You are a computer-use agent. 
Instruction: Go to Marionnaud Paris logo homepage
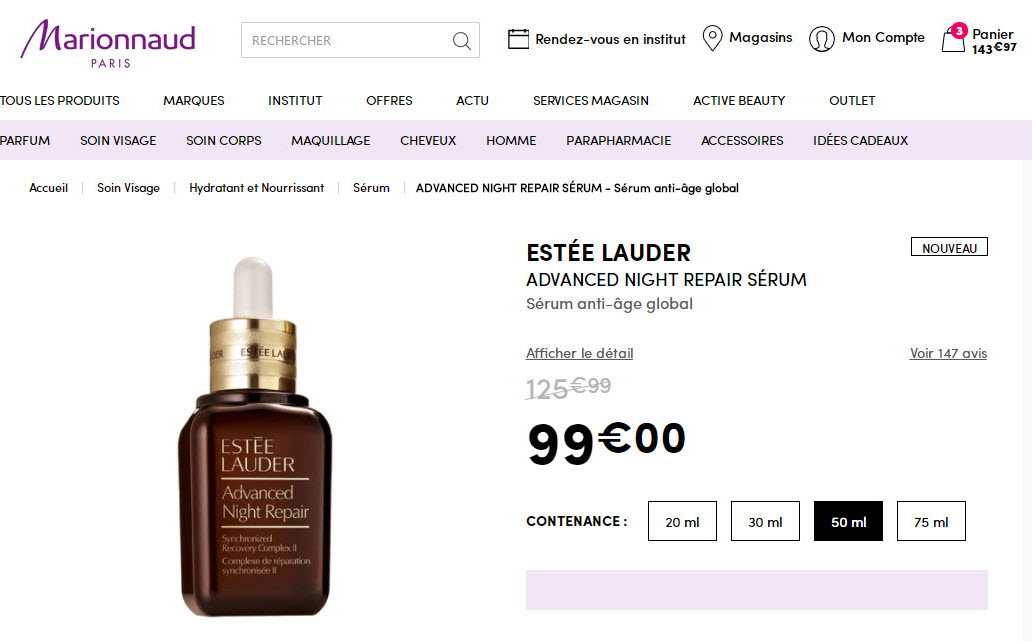(108, 43)
